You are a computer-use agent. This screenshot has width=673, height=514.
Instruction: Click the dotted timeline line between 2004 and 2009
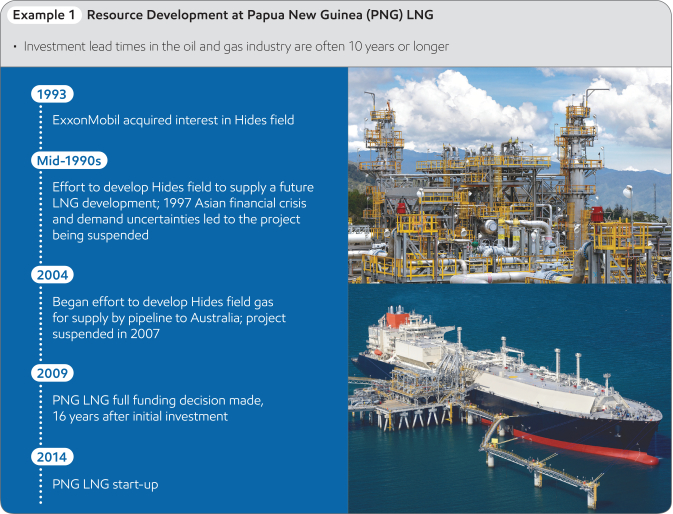40,320
